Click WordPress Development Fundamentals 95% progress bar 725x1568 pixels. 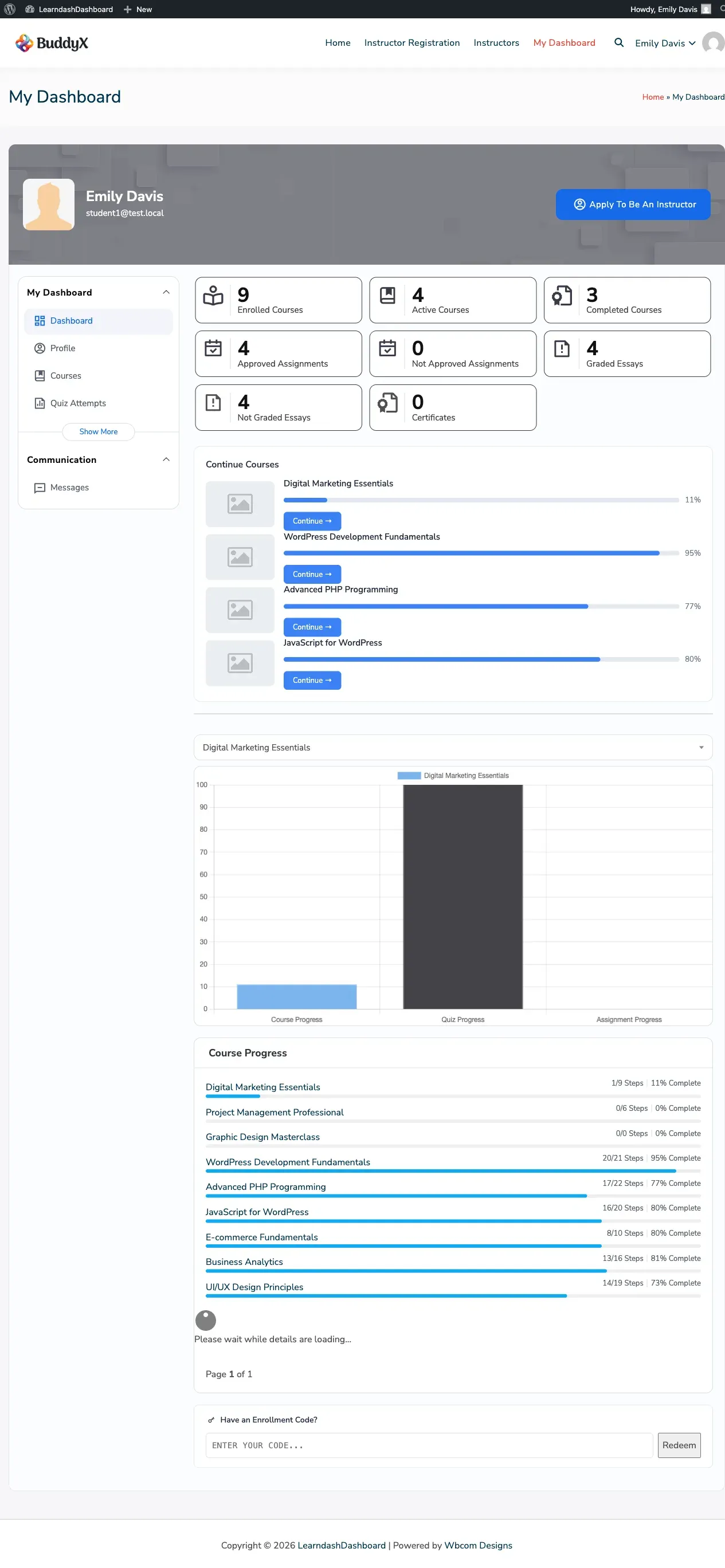coord(481,553)
